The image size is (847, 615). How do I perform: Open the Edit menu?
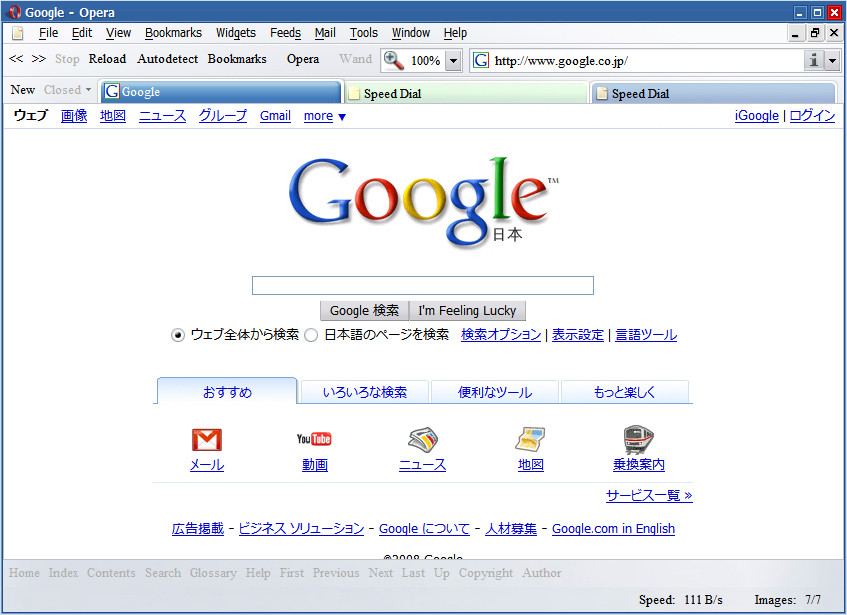pyautogui.click(x=82, y=33)
